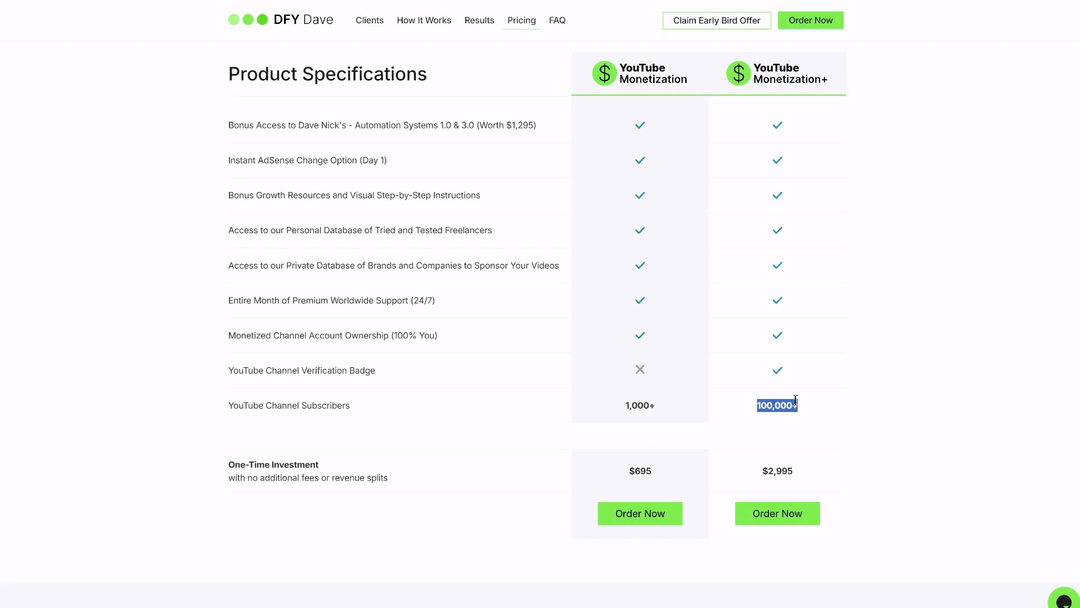Click Instant AdSense Change Option text
The image size is (1080, 608).
pos(307,160)
